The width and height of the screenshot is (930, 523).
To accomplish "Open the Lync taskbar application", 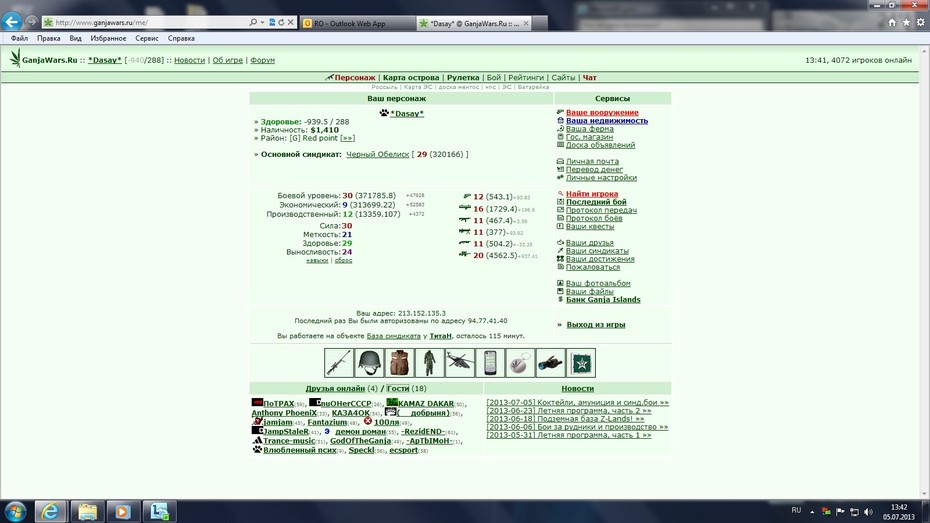I will (x=159, y=511).
